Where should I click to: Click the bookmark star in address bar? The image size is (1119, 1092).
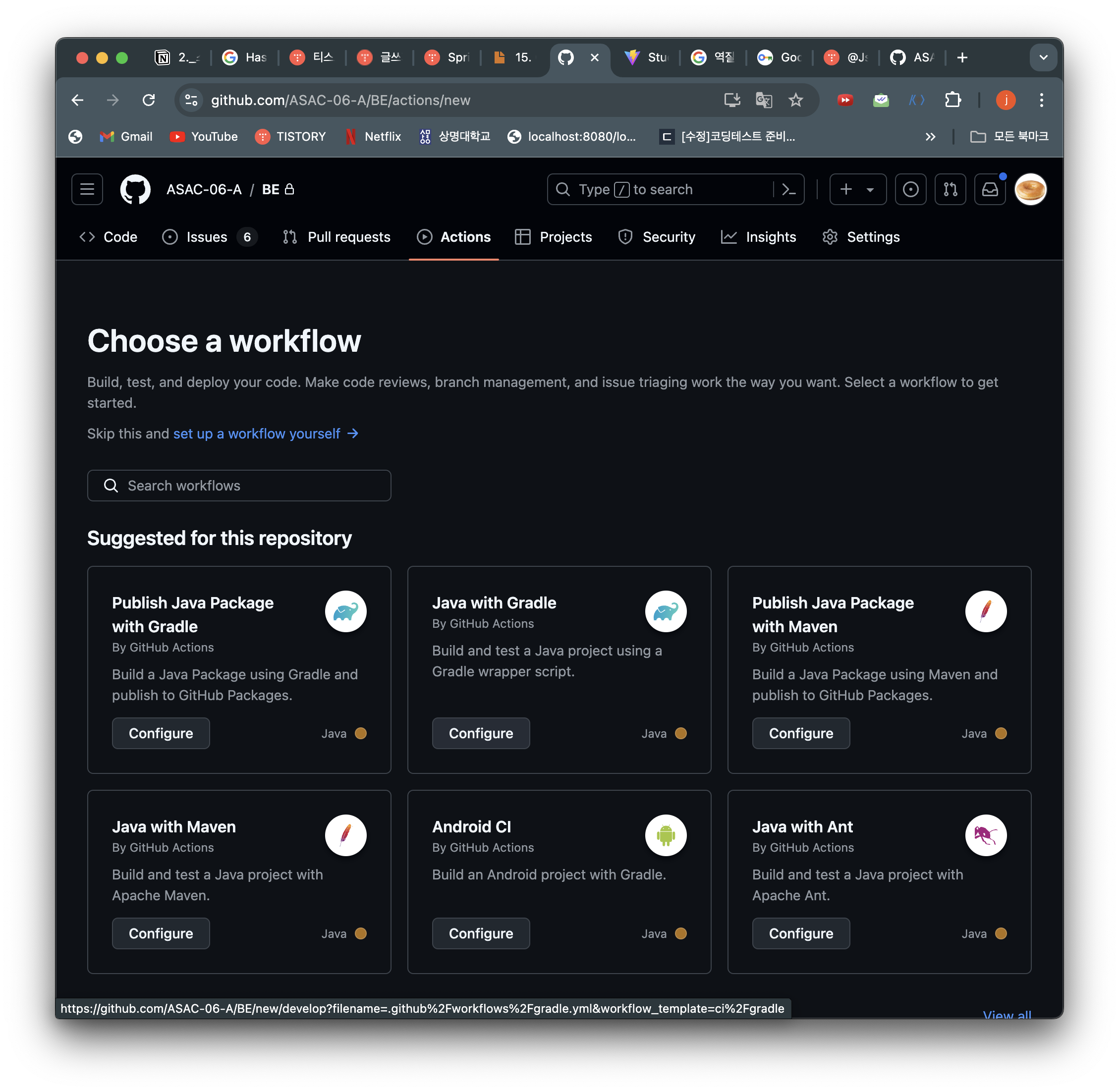click(795, 101)
